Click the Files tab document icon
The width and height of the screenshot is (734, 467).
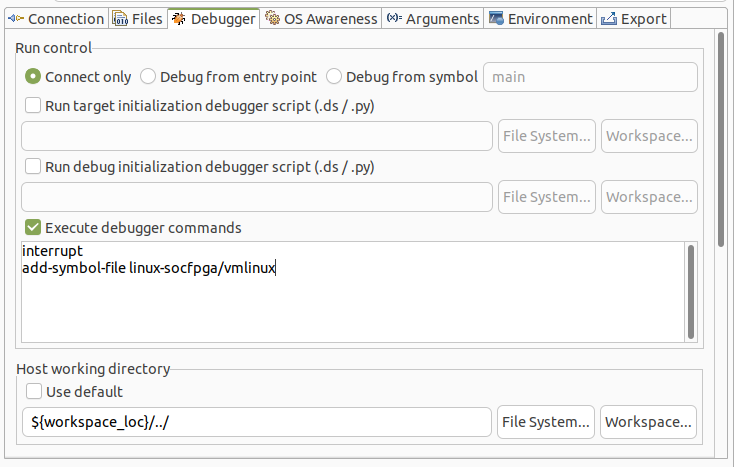point(120,18)
